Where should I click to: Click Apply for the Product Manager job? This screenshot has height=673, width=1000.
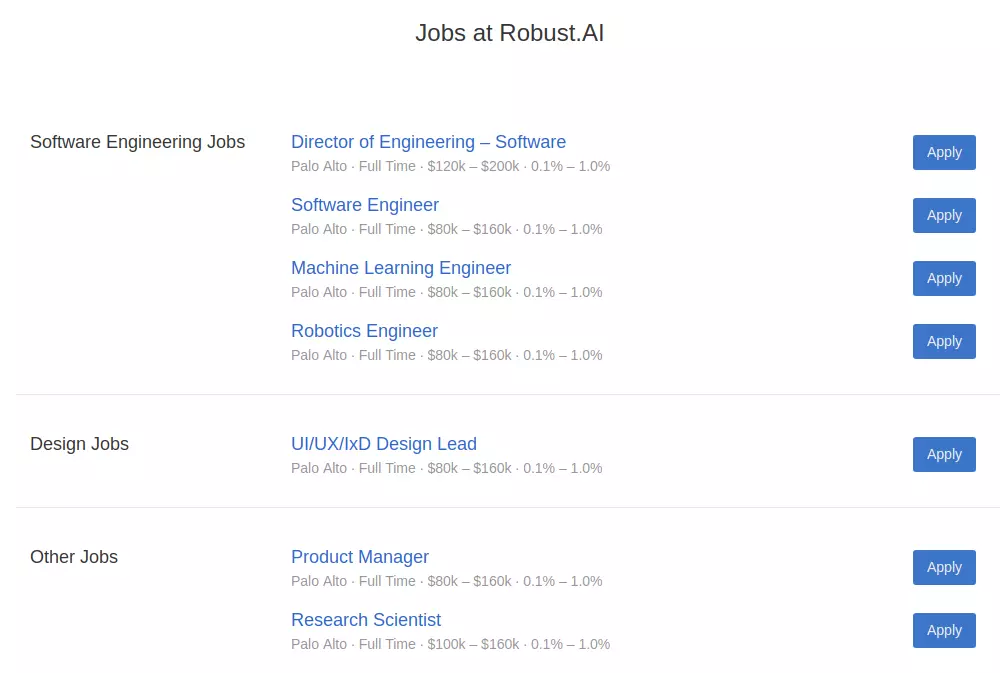tap(943, 568)
